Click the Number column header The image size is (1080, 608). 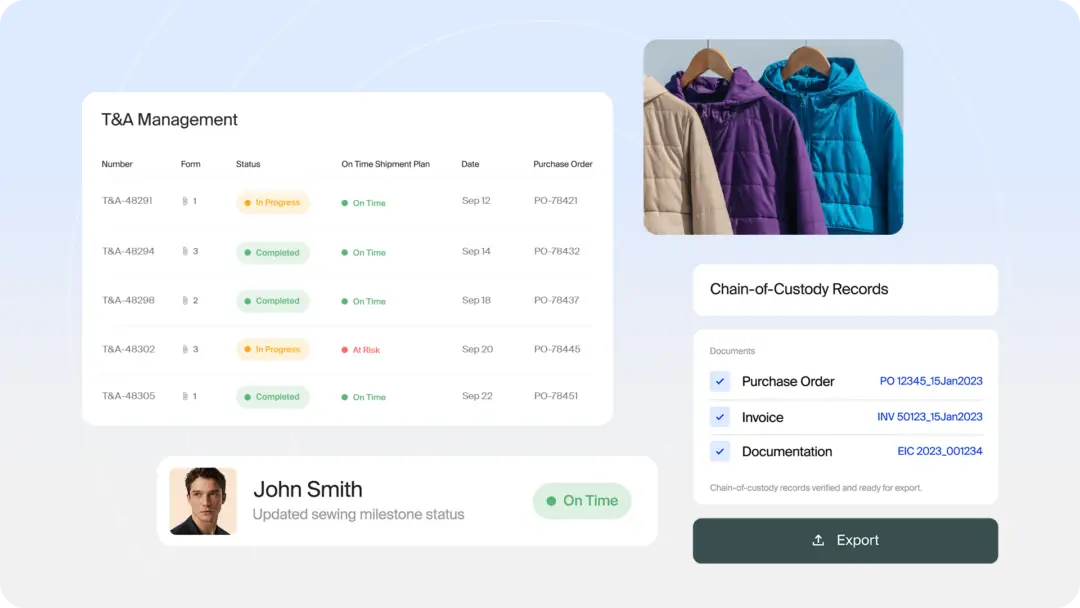(x=117, y=164)
